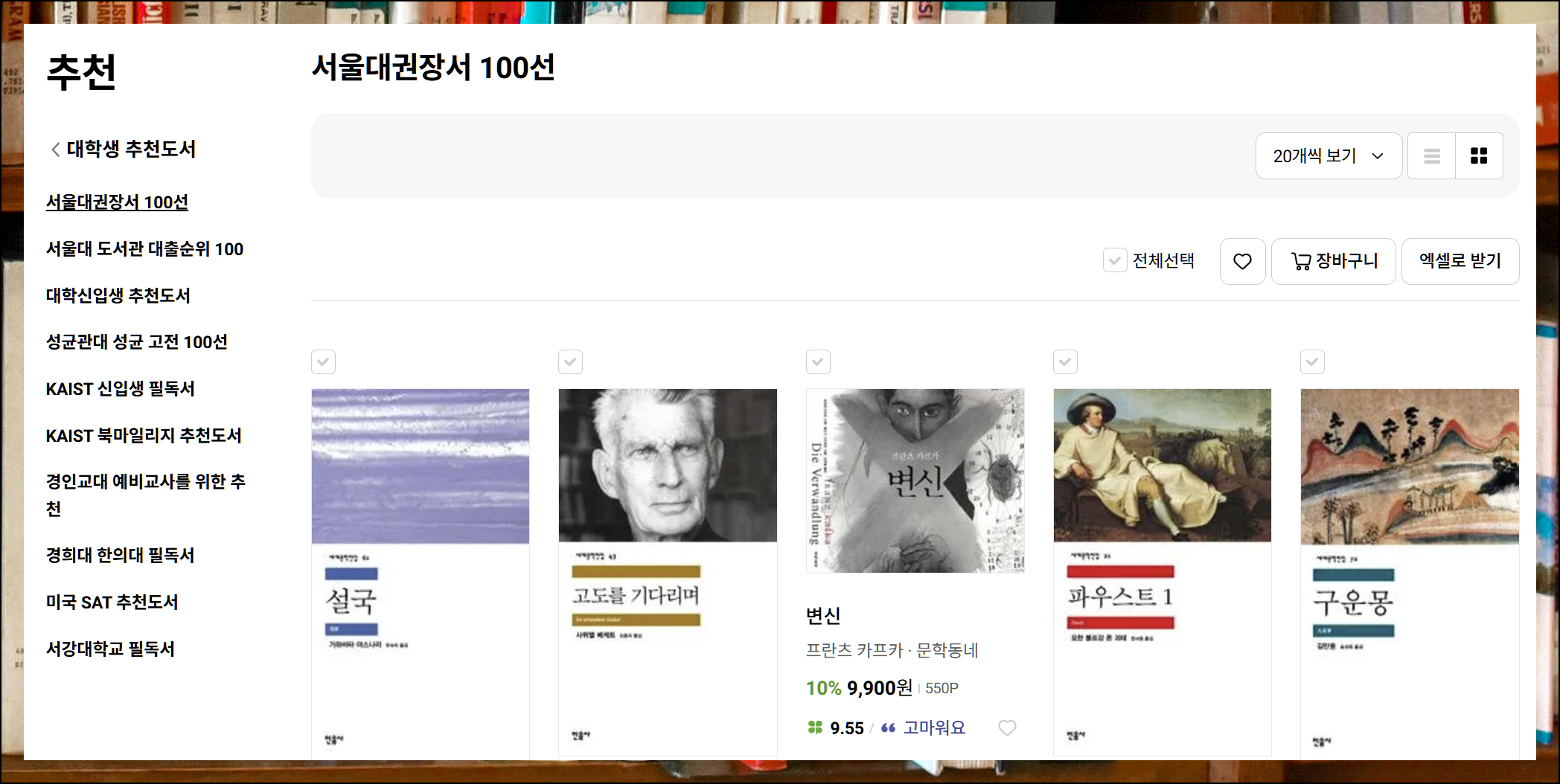1560x784 pixels.
Task: Open KAIST 북마일리지 추천도서 list
Action: (x=144, y=436)
